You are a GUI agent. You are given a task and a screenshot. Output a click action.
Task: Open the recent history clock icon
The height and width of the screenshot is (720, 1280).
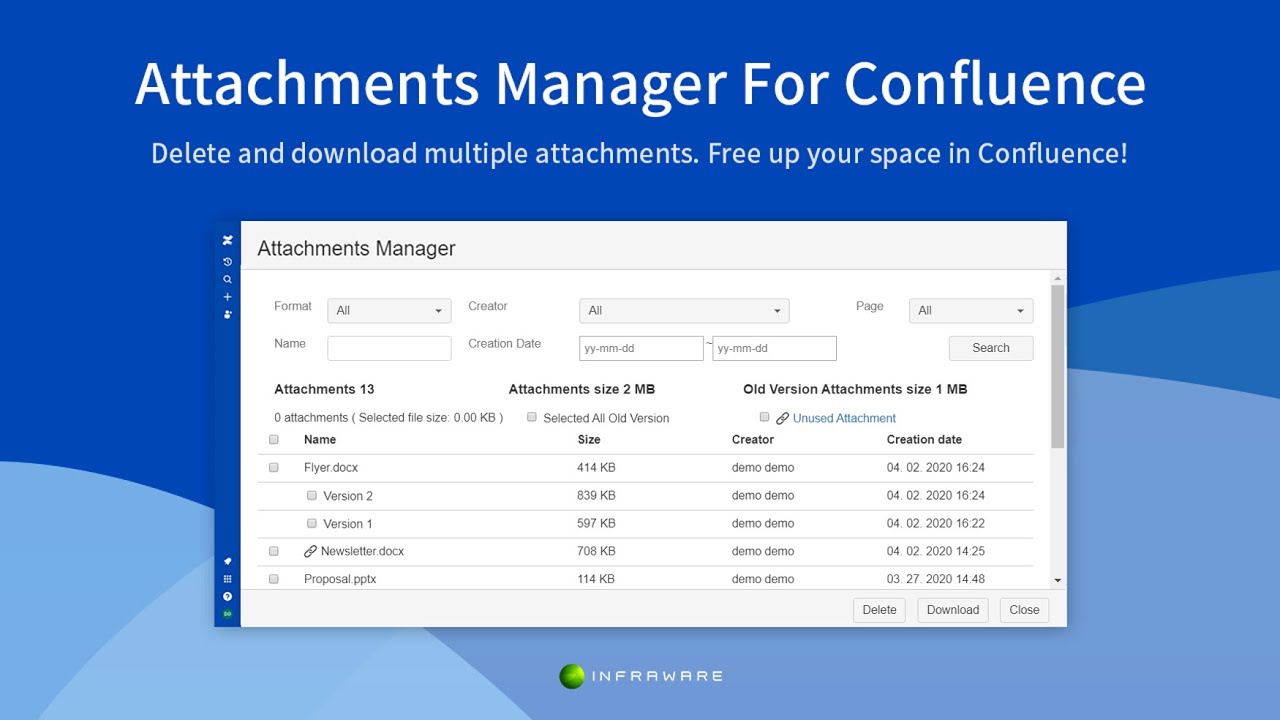[228, 262]
